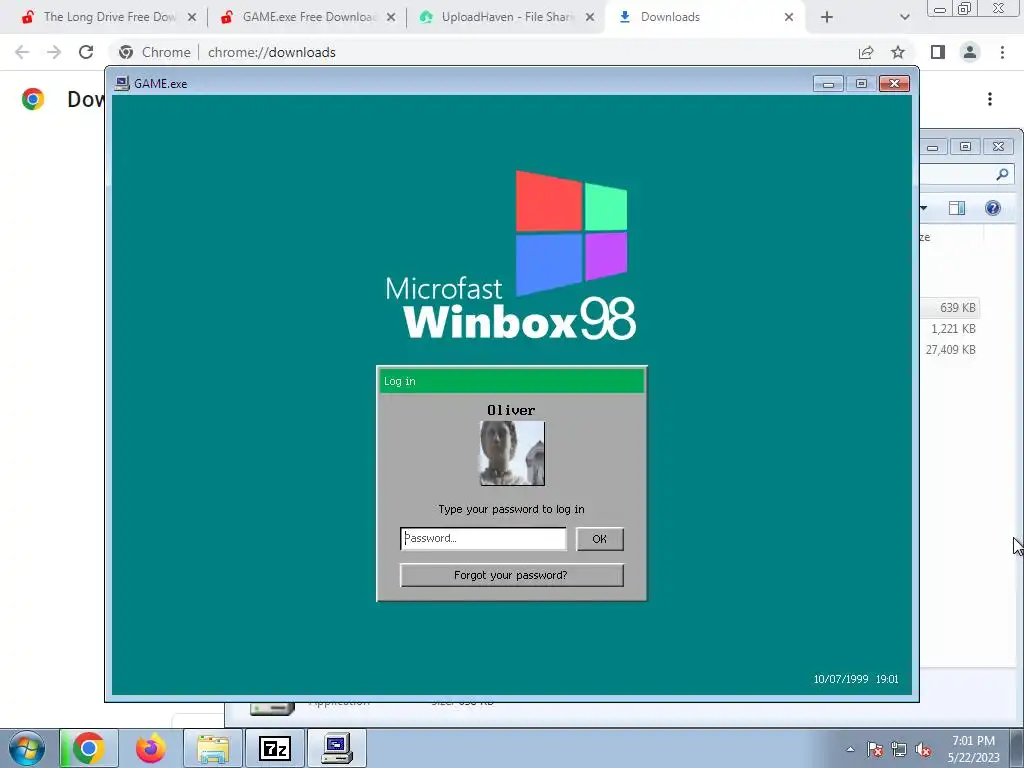
Task: Go back in Chrome
Action: coord(22,52)
